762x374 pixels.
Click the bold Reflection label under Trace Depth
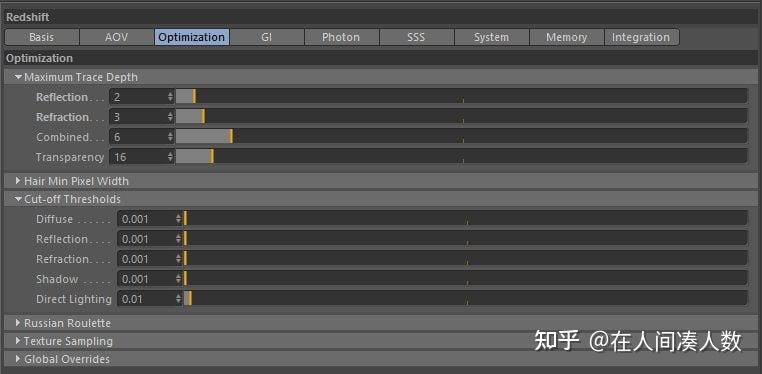click(62, 97)
